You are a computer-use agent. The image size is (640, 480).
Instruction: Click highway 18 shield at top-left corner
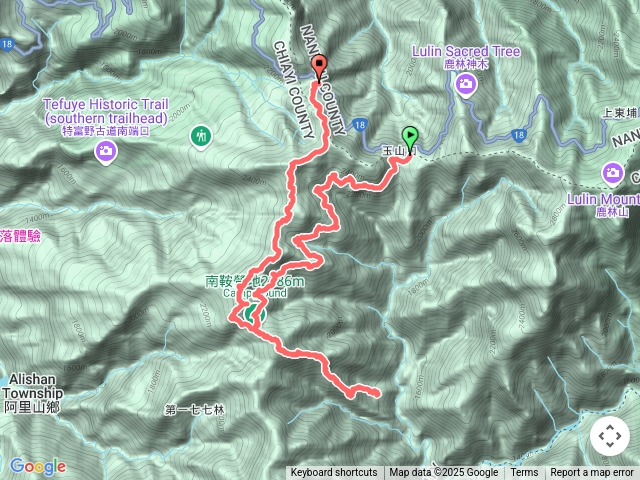click(7, 44)
